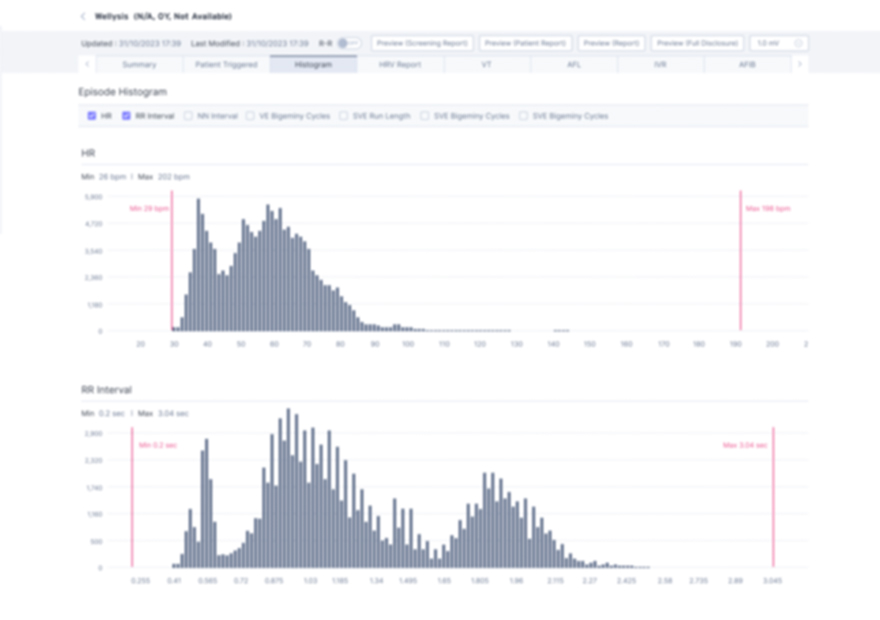Switch to the Summary tab

[139, 65]
